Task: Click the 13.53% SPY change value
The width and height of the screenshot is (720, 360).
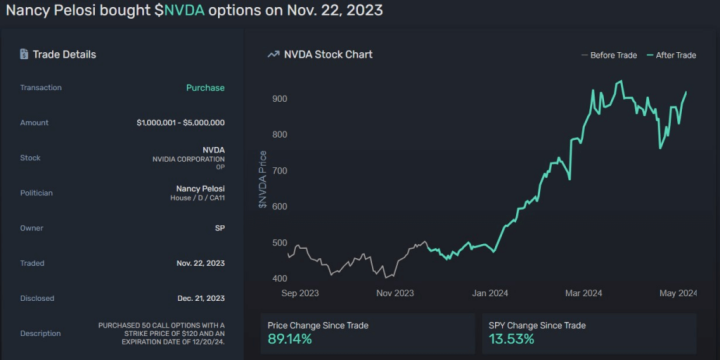Action: tap(512, 339)
